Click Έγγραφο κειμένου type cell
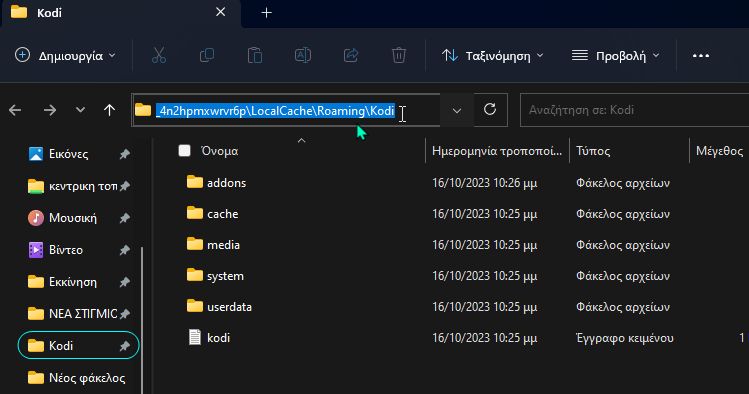Viewport: 749px width, 394px height. [x=625, y=338]
